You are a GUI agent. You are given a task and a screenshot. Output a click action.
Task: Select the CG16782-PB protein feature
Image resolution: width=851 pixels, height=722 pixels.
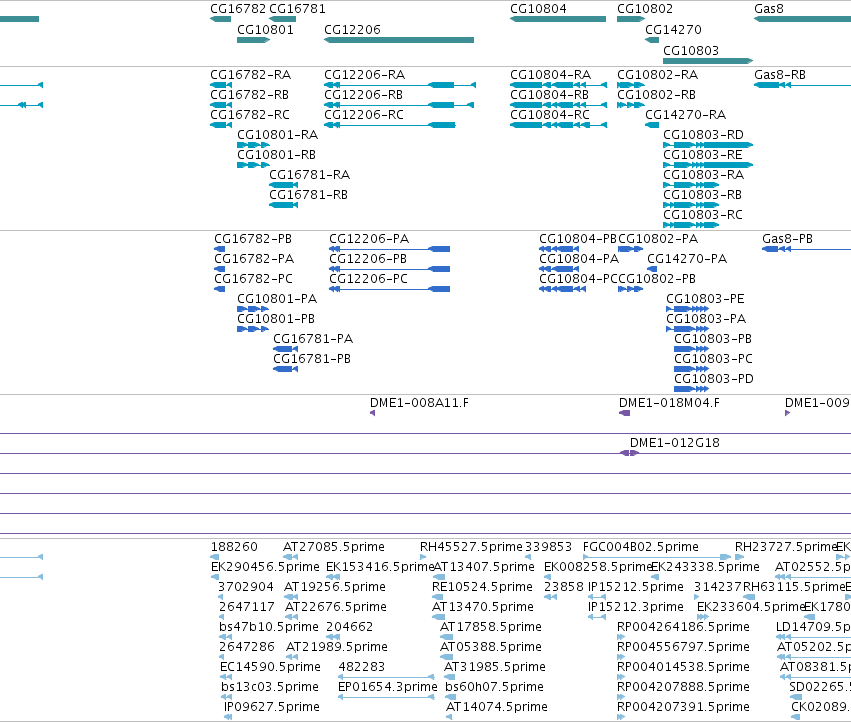[220, 249]
